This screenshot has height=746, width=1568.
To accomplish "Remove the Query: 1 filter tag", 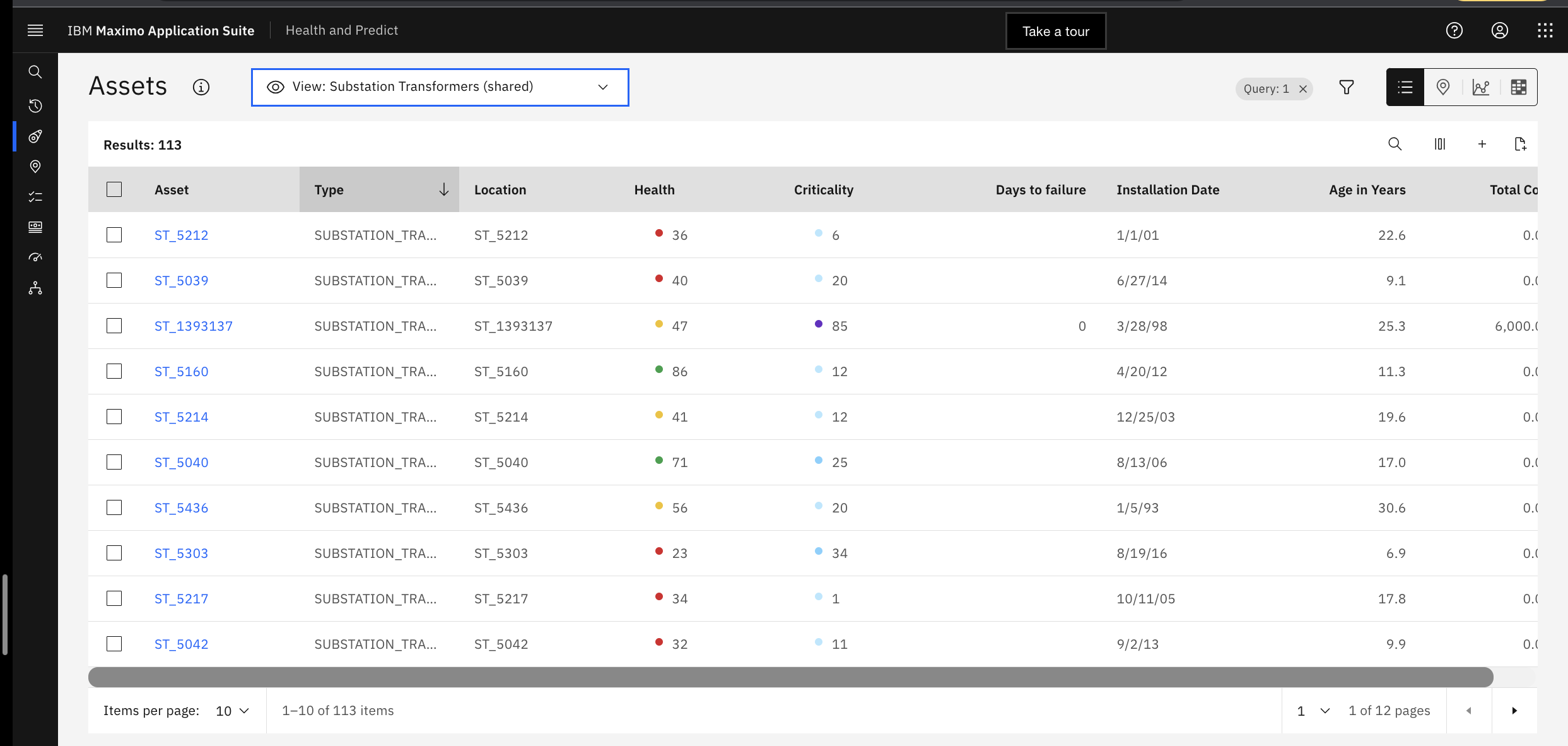I will coord(1303,89).
